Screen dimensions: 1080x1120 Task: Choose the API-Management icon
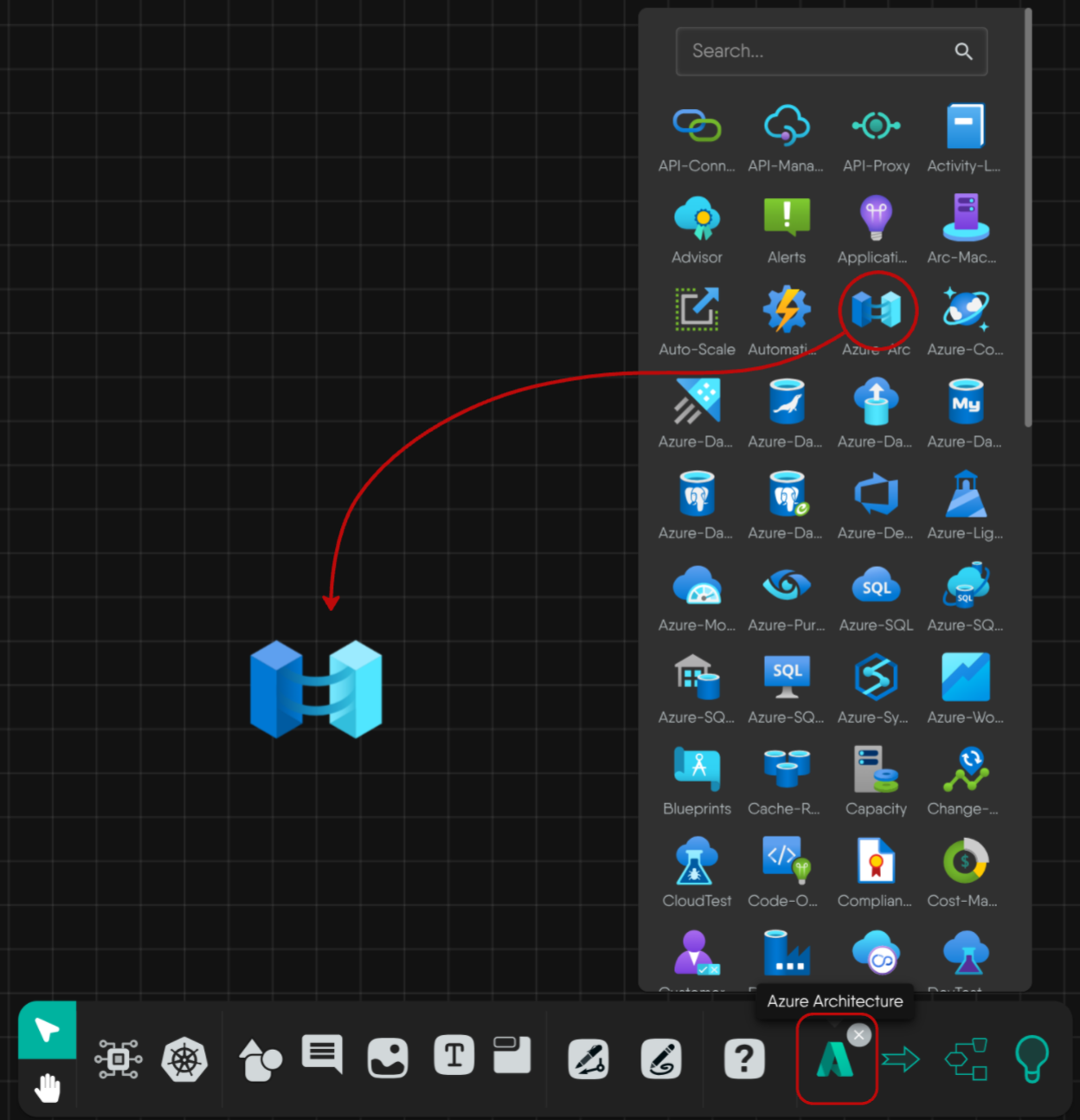[x=787, y=126]
